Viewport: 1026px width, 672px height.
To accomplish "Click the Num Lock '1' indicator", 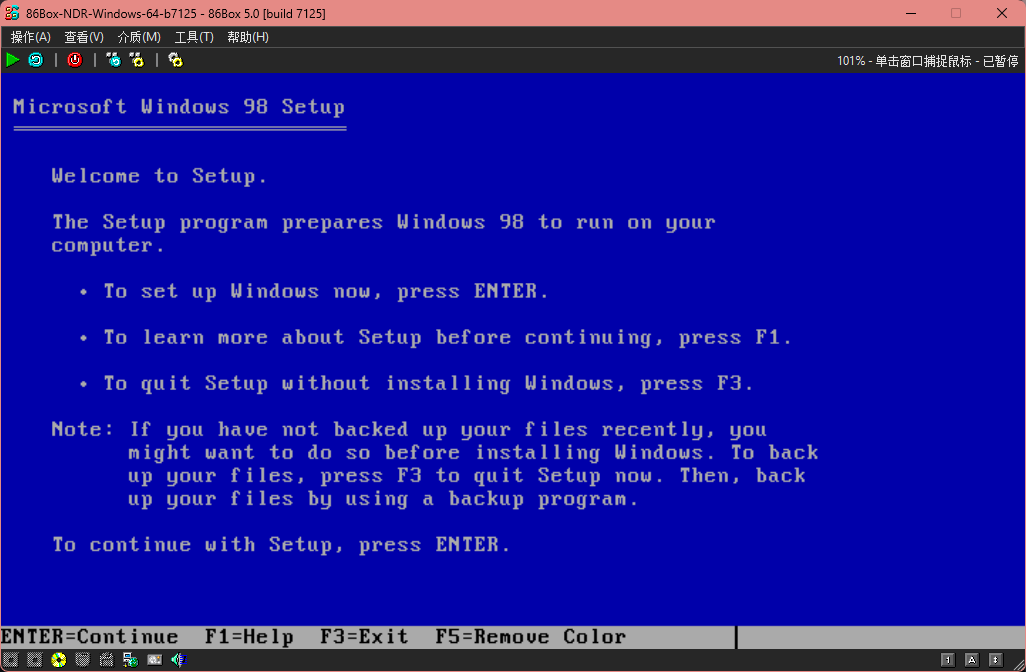I will (947, 660).
